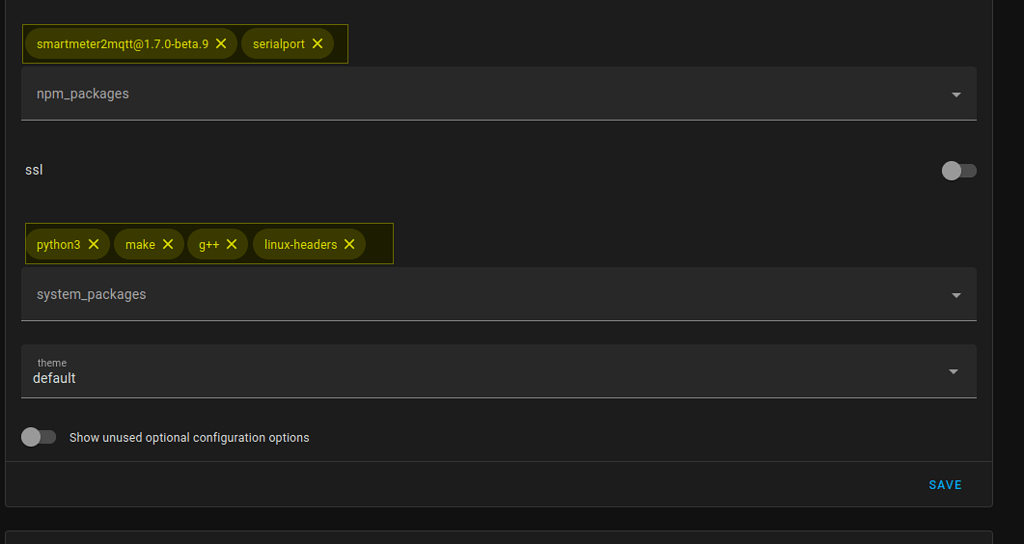
Task: Click the smartmeter2mqtt@1.7.0-beta.9 chip text
Action: click(123, 44)
